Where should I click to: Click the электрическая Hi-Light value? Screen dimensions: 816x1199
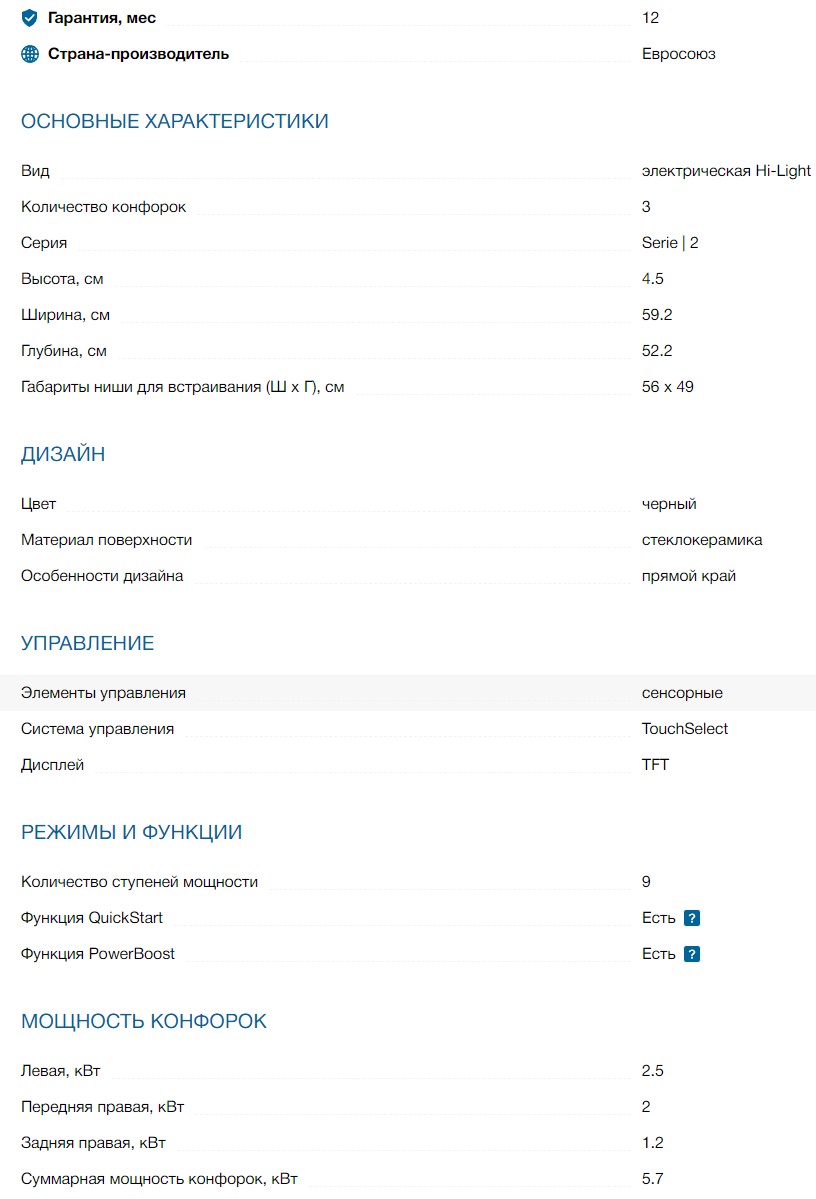(726, 171)
